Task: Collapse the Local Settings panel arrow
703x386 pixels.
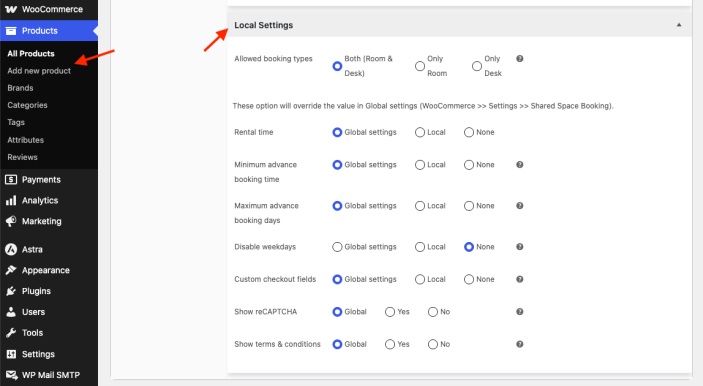Action: [679, 25]
